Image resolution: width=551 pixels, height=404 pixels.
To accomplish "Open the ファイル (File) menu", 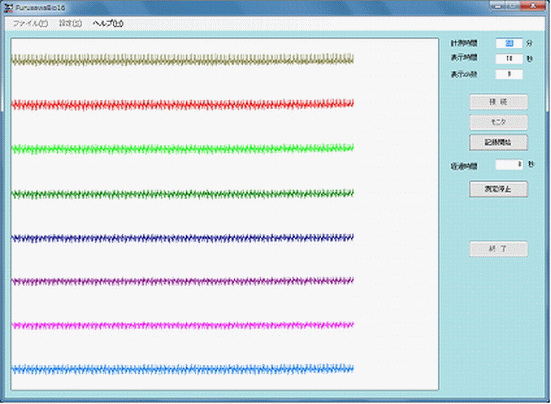I will [x=30, y=24].
